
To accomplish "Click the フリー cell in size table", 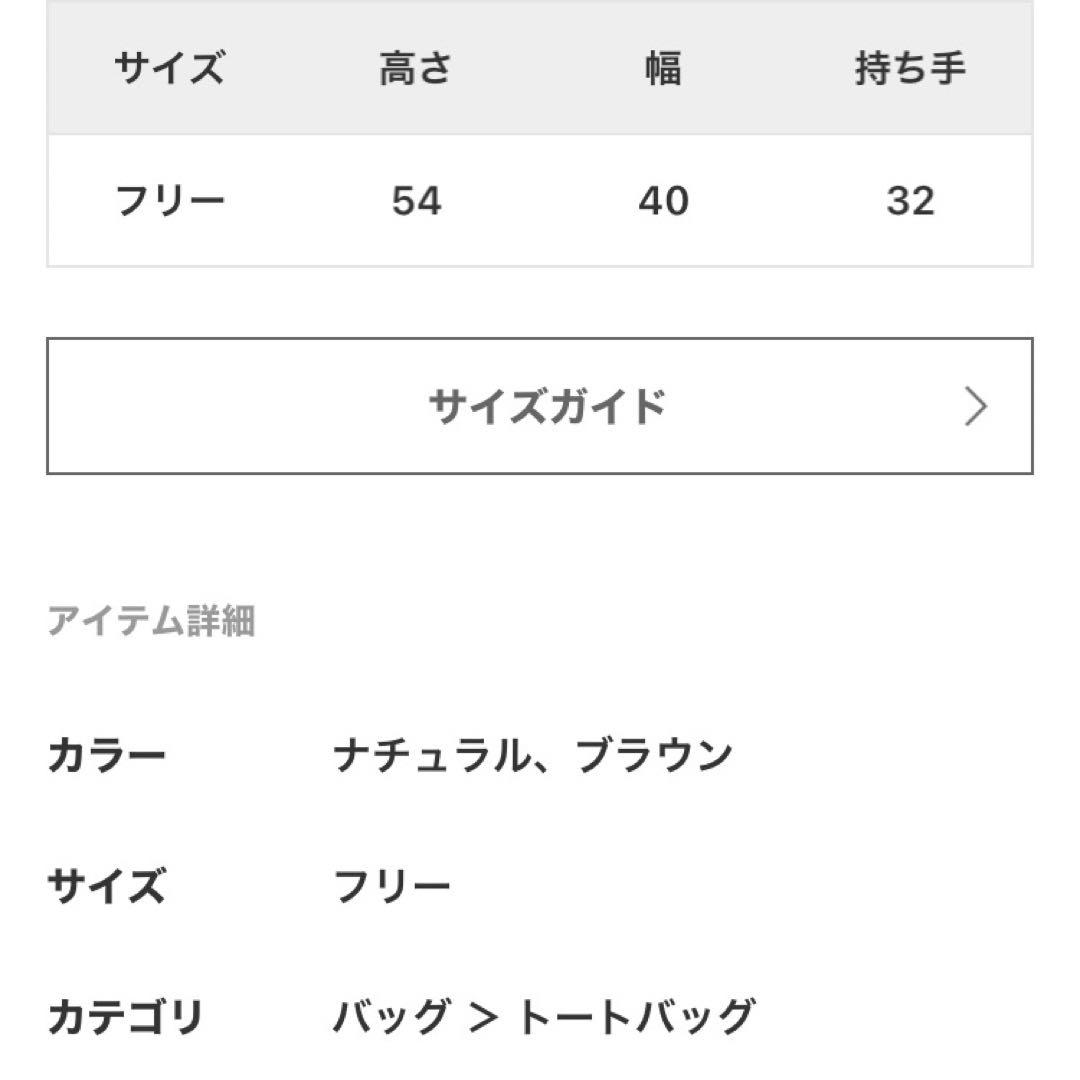I will click(169, 201).
